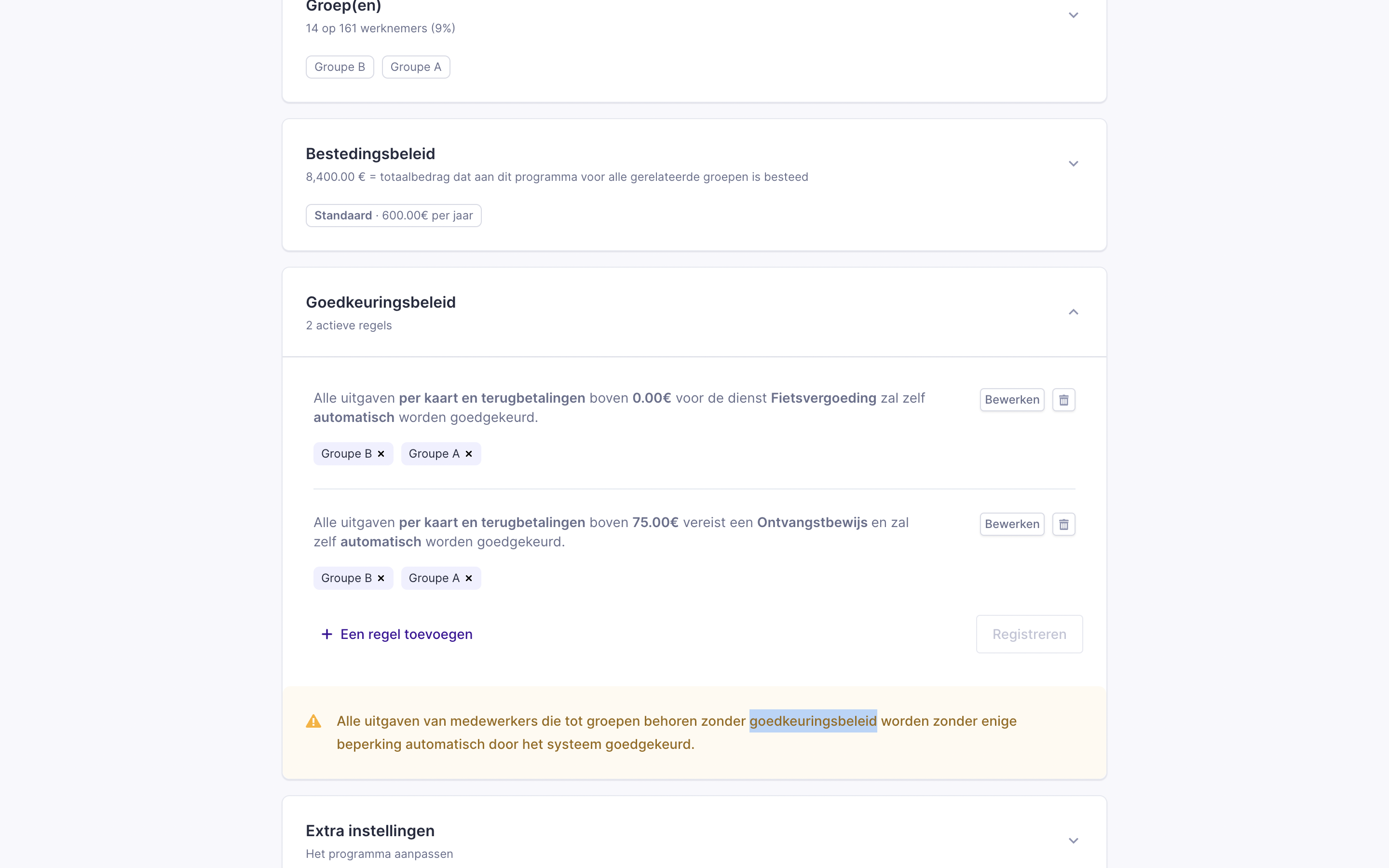
Task: Click Een regel toevoegen link
Action: pos(406,634)
